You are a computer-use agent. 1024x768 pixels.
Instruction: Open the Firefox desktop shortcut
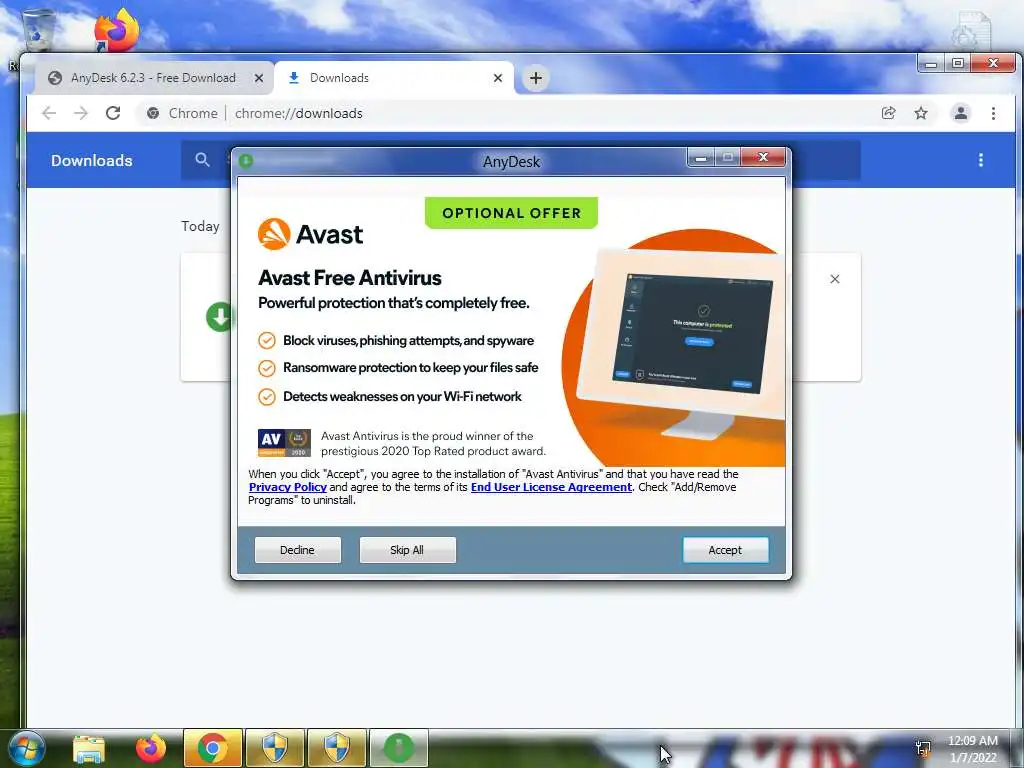point(116,30)
